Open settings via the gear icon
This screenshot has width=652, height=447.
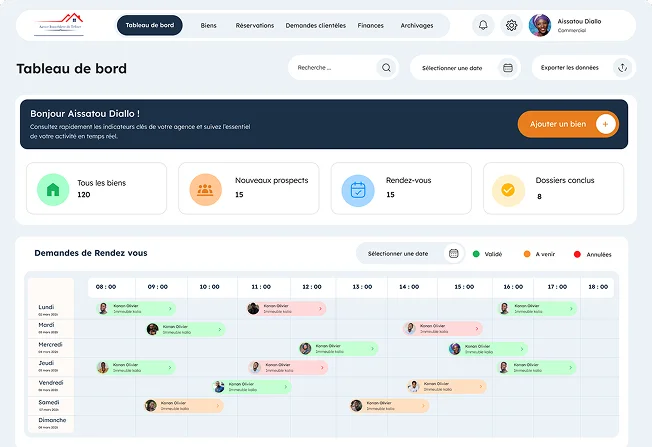click(511, 25)
